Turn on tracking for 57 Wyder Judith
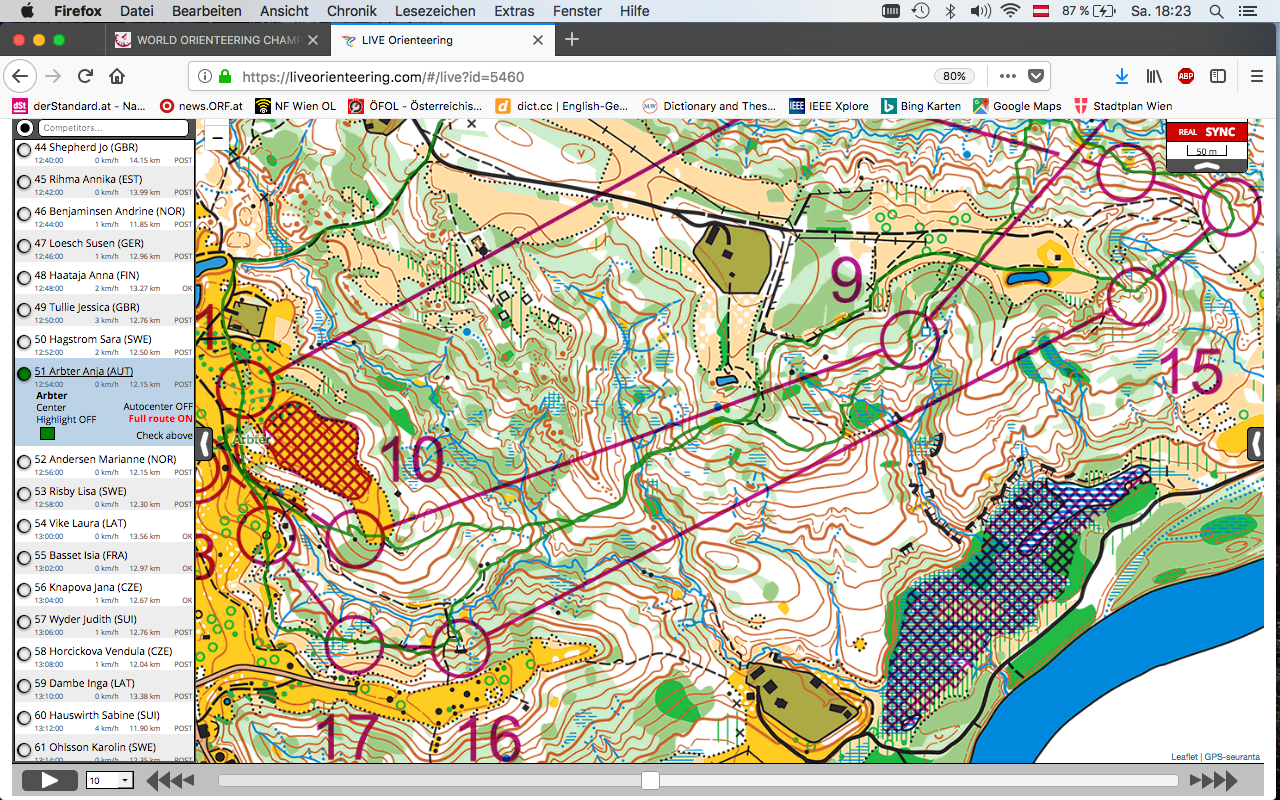This screenshot has width=1280, height=800. 24,621
